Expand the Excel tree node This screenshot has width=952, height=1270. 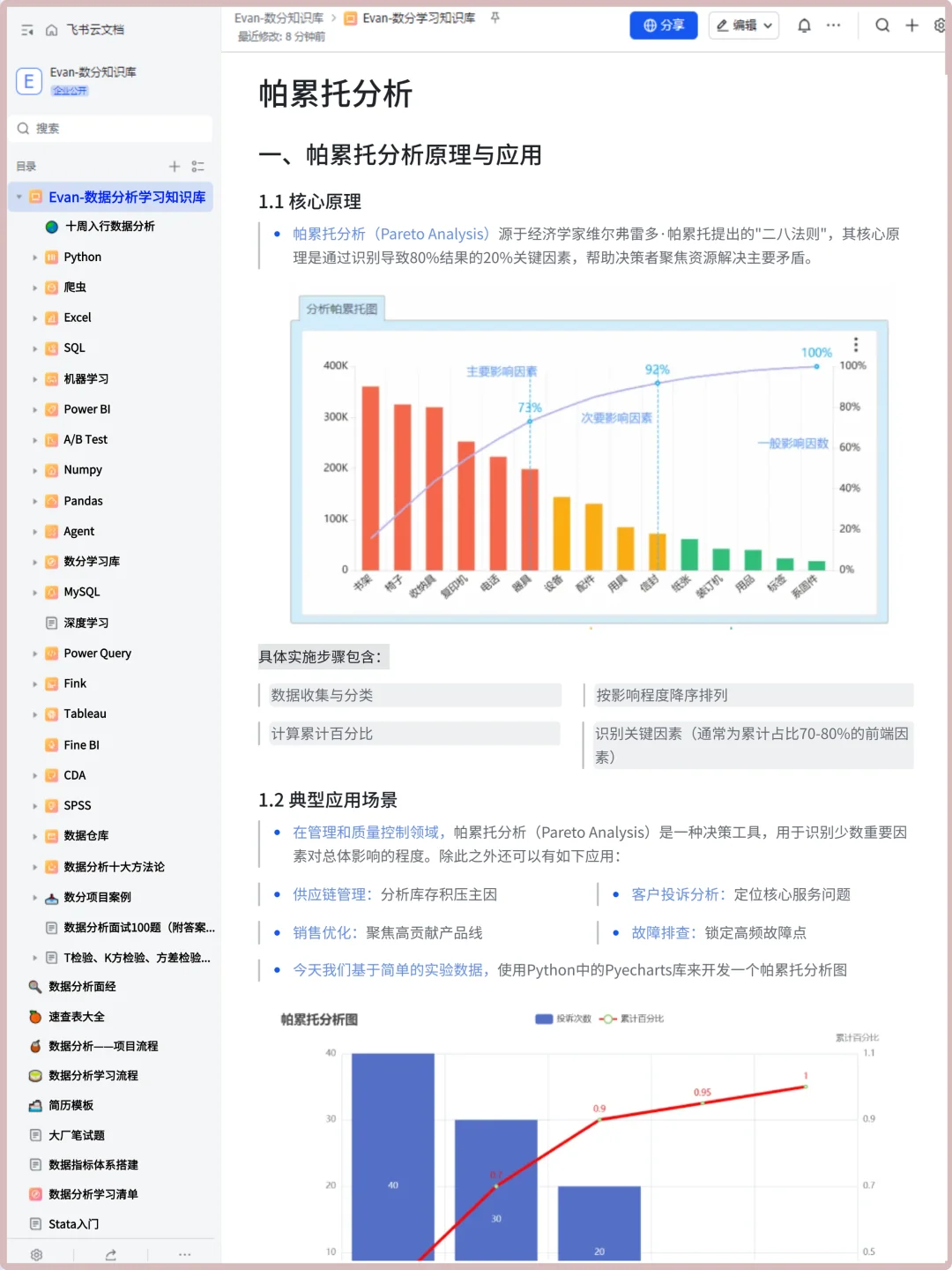click(x=35, y=318)
